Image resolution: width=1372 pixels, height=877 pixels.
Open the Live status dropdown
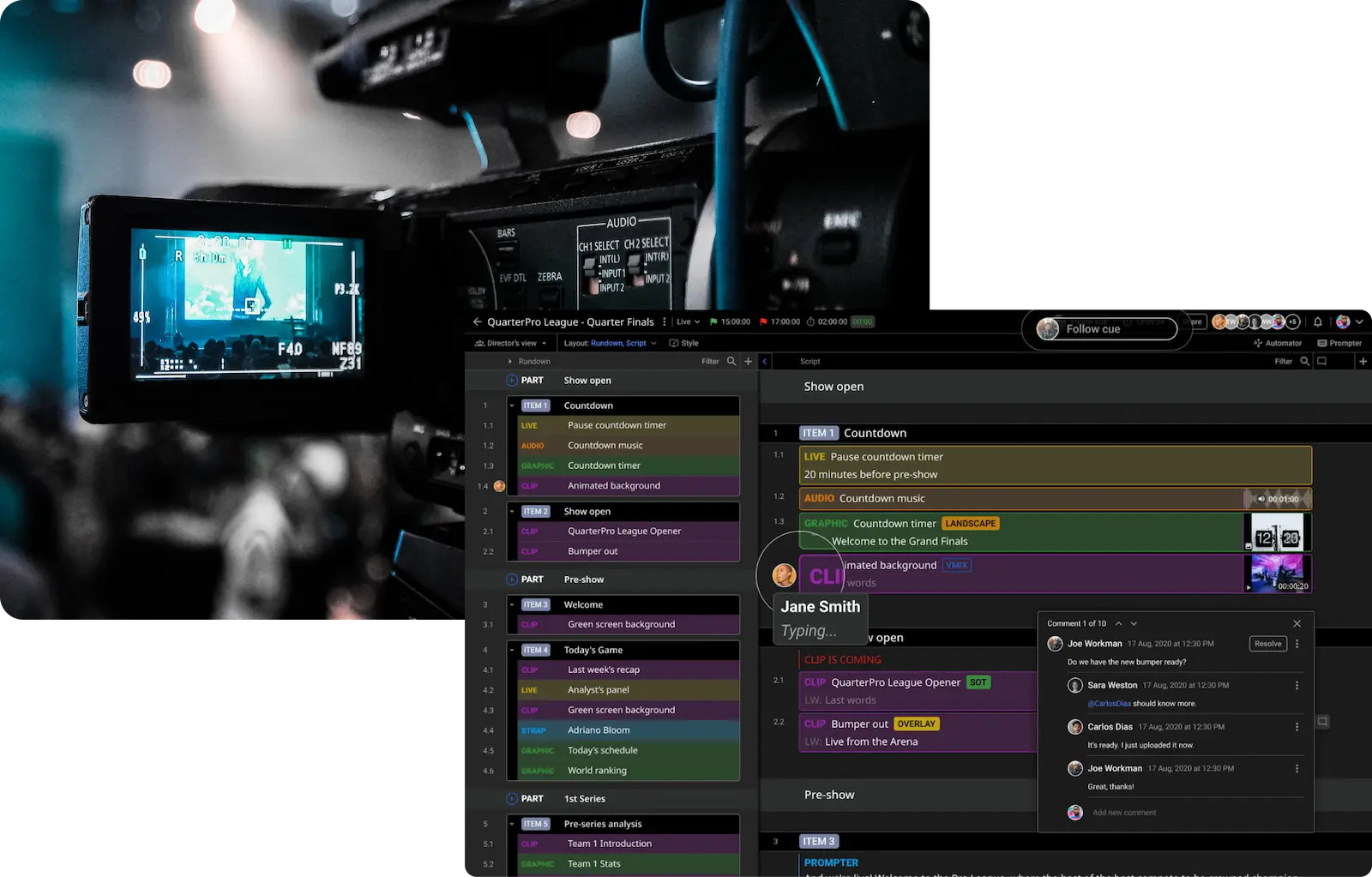click(x=688, y=322)
